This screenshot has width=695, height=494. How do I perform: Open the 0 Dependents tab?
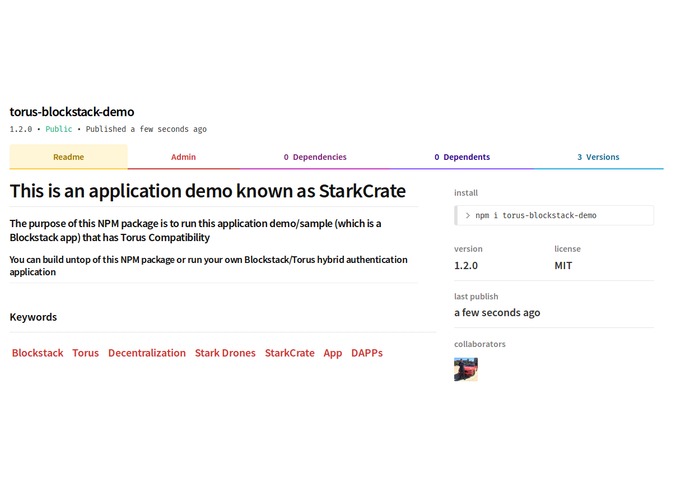tap(462, 157)
